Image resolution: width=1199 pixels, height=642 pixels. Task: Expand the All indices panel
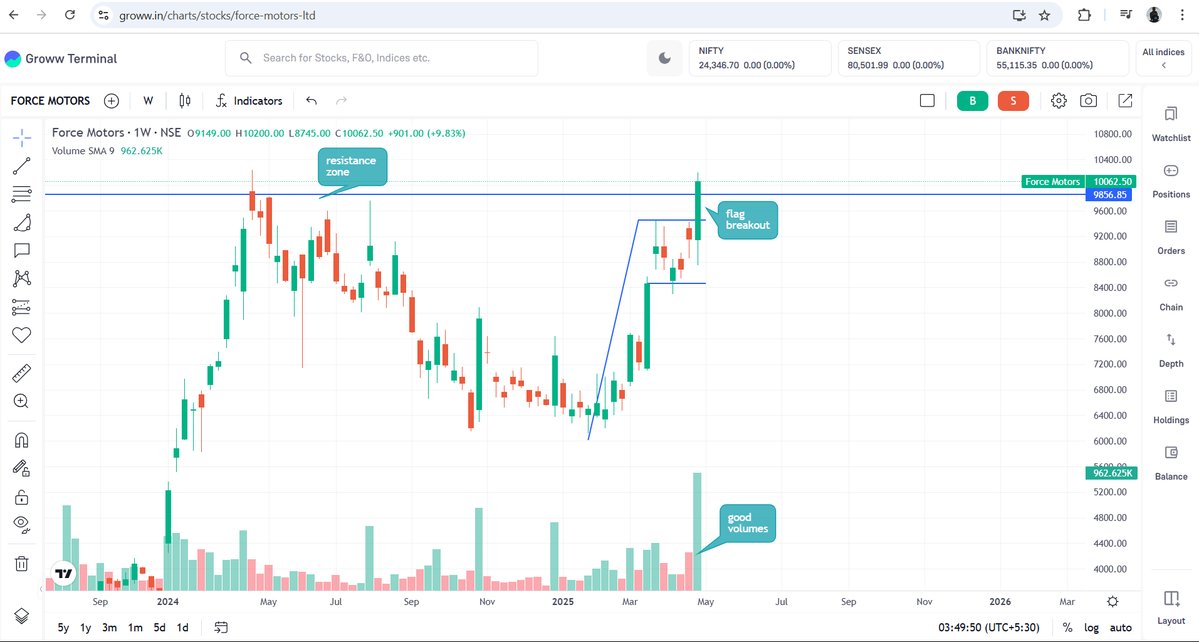(x=1163, y=58)
